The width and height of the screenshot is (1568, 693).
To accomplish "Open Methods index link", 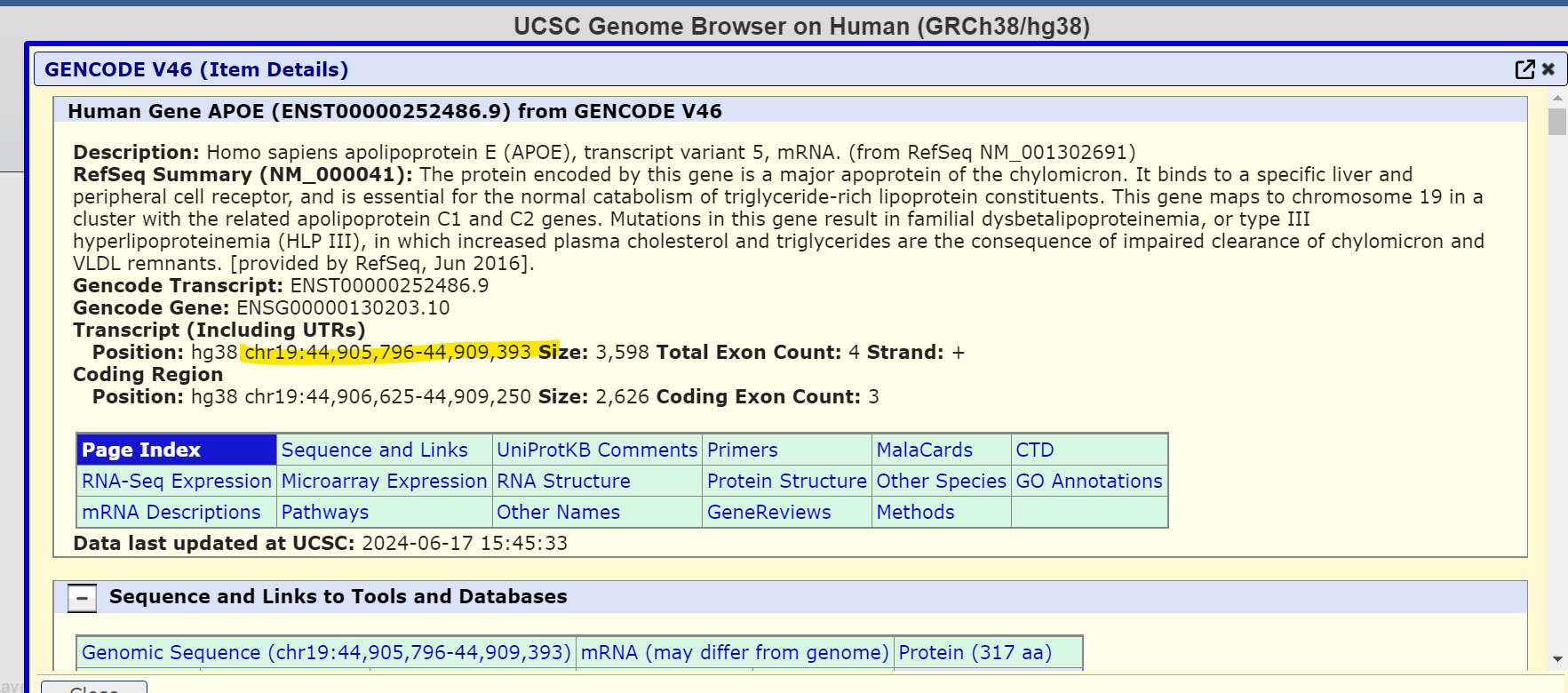I will point(915,513).
